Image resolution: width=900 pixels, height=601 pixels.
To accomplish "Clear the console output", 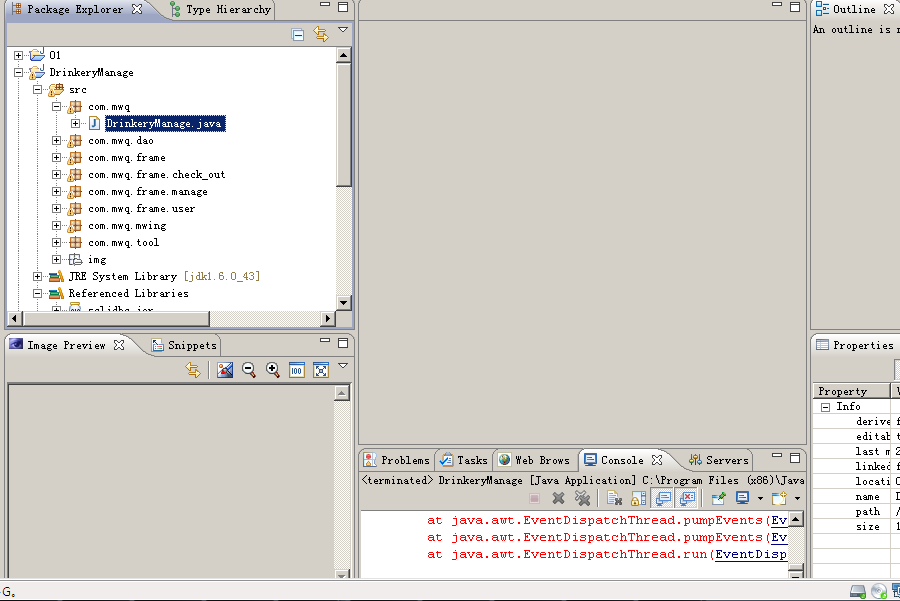I will click(x=614, y=499).
